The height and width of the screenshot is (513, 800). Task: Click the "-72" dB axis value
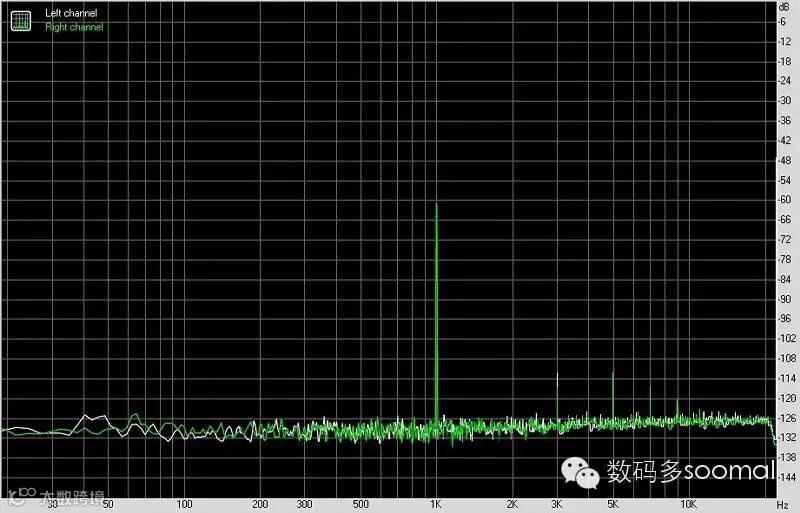pyautogui.click(x=784, y=240)
